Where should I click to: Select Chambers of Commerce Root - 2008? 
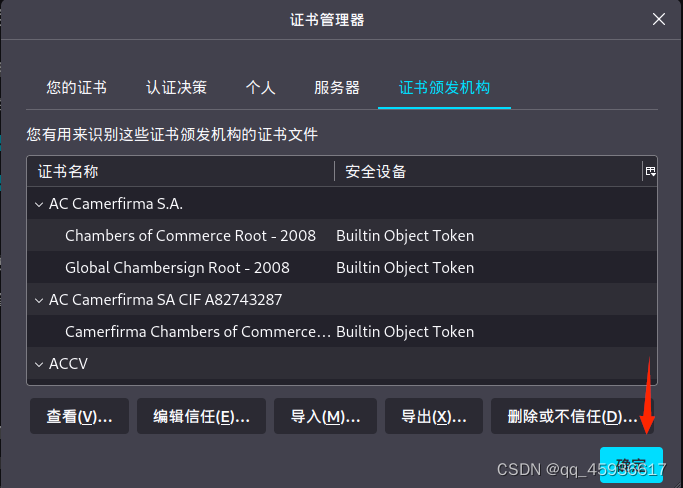coord(190,236)
